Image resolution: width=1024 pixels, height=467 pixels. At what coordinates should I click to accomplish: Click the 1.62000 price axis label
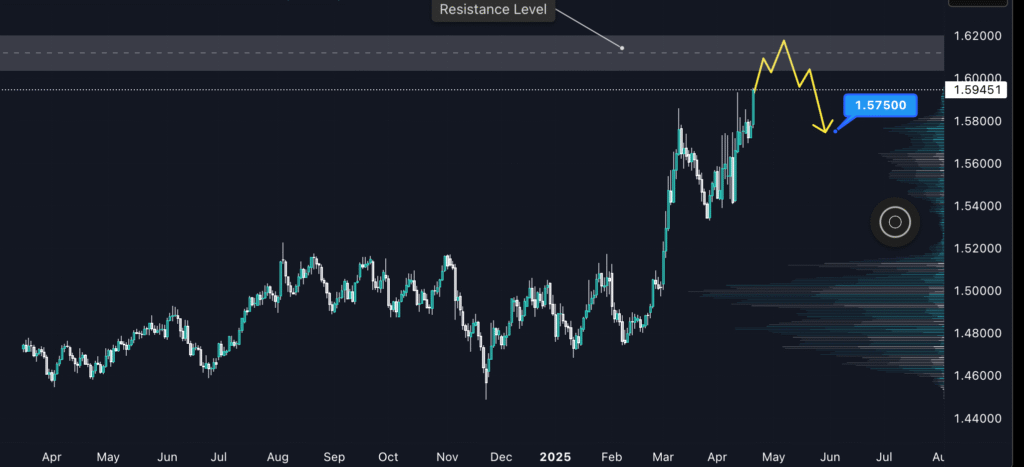tap(977, 36)
